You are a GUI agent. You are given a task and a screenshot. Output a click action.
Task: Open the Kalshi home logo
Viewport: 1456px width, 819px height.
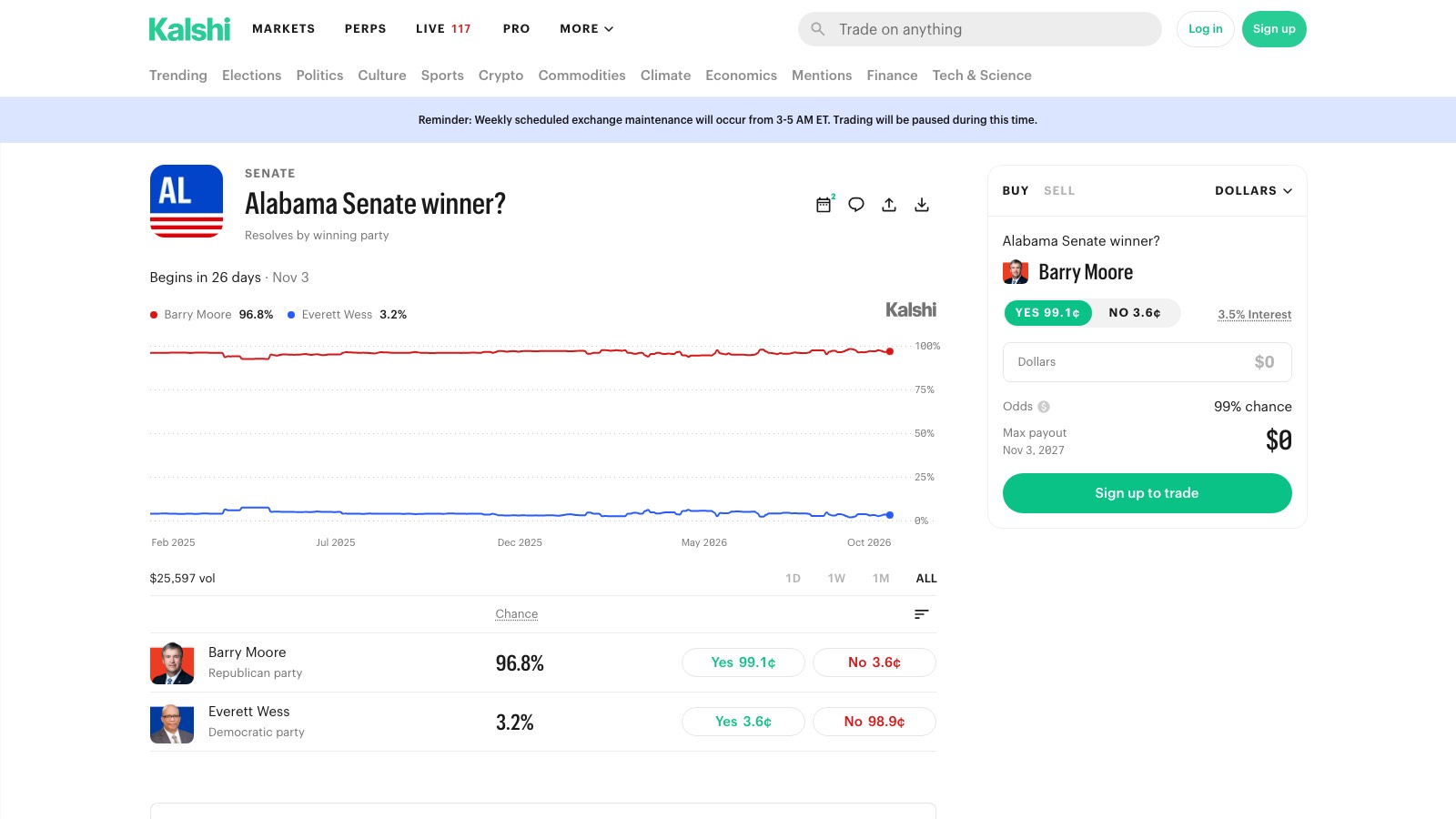189,29
